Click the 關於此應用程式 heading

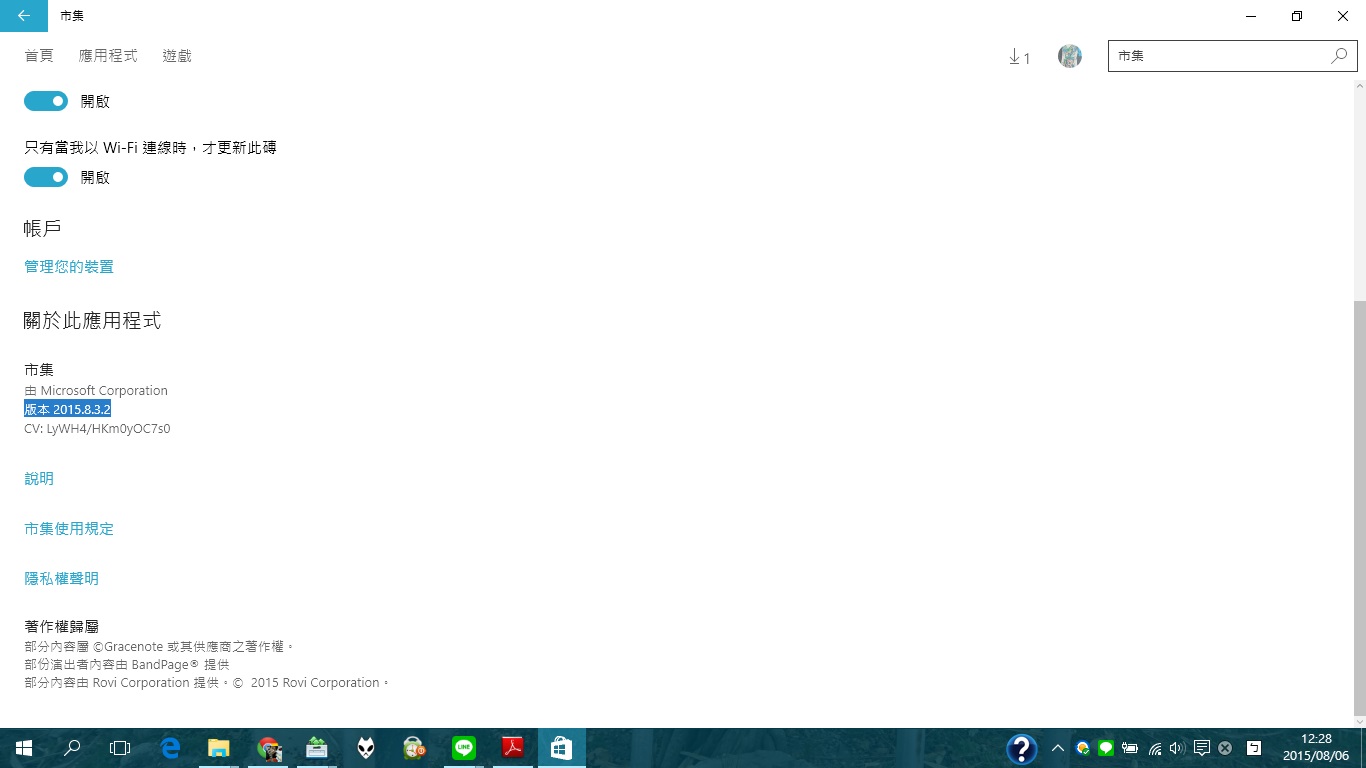coord(92,321)
